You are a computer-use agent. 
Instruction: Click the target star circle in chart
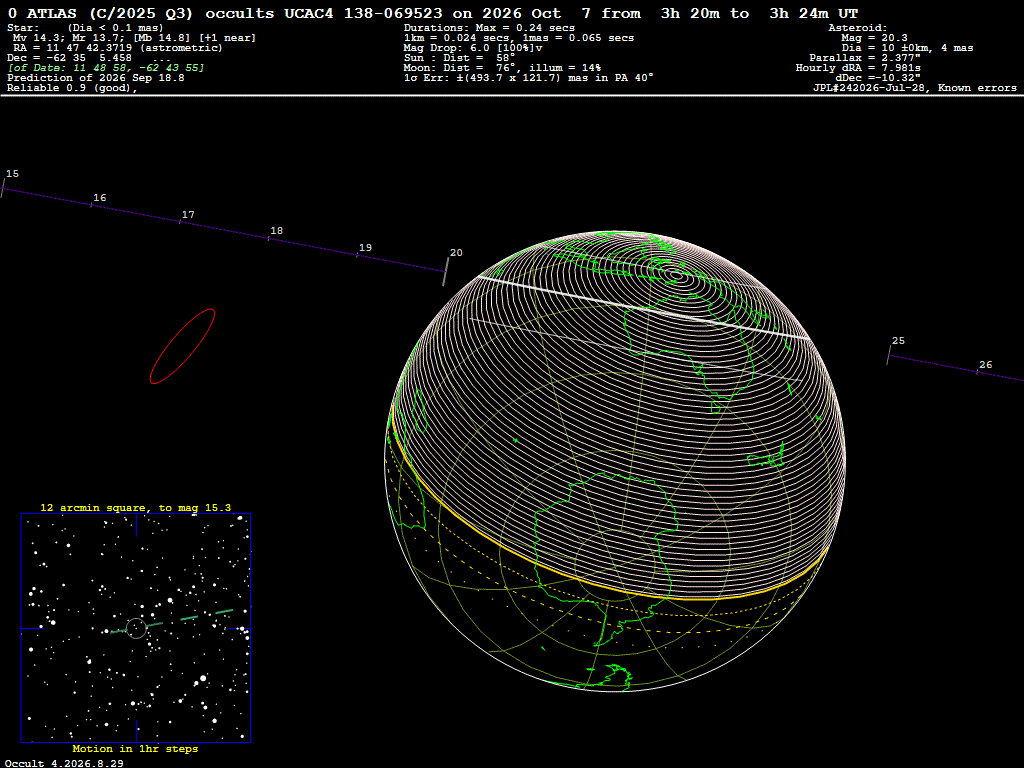point(136,628)
